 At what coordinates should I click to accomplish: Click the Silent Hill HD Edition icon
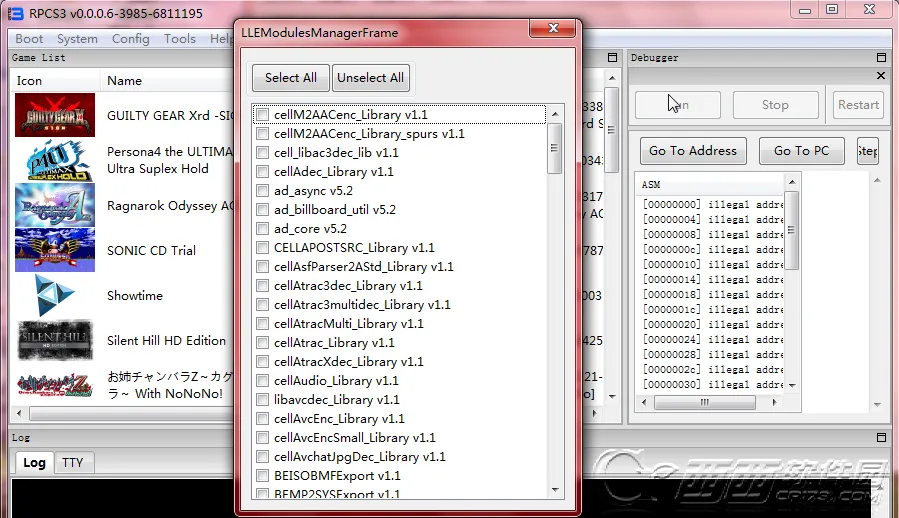[x=55, y=340]
